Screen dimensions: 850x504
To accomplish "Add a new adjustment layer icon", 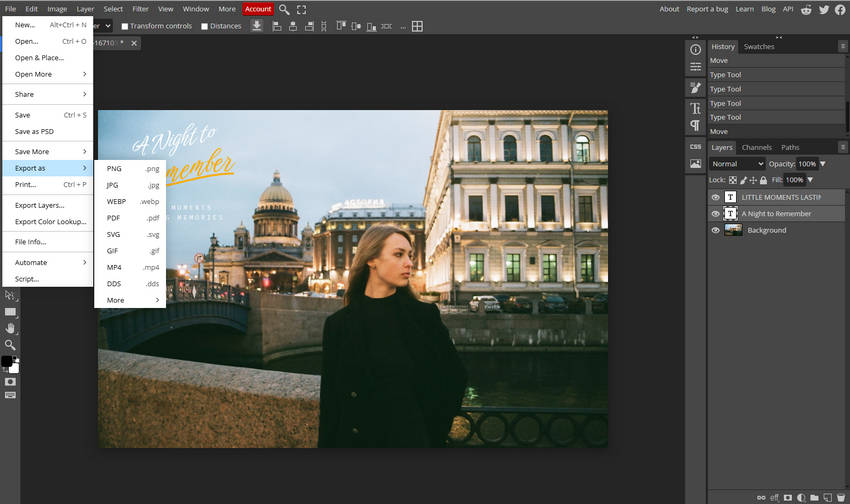I will pos(801,497).
